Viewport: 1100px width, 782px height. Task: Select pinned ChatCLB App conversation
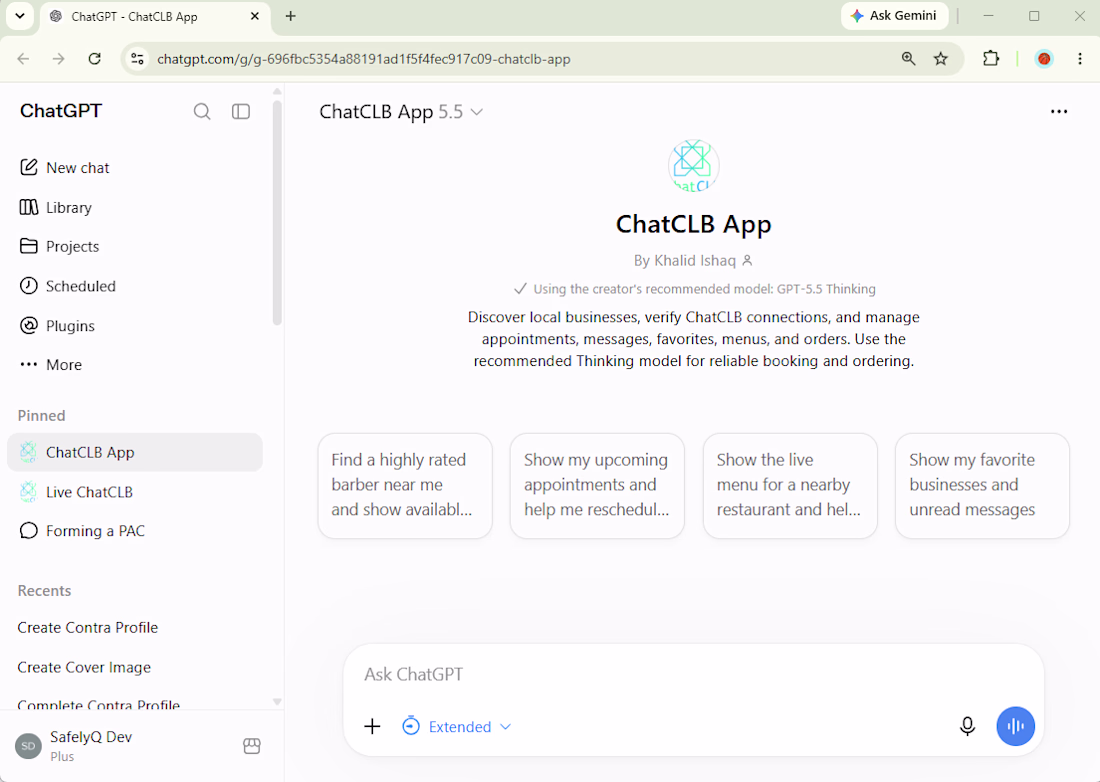[135, 452]
